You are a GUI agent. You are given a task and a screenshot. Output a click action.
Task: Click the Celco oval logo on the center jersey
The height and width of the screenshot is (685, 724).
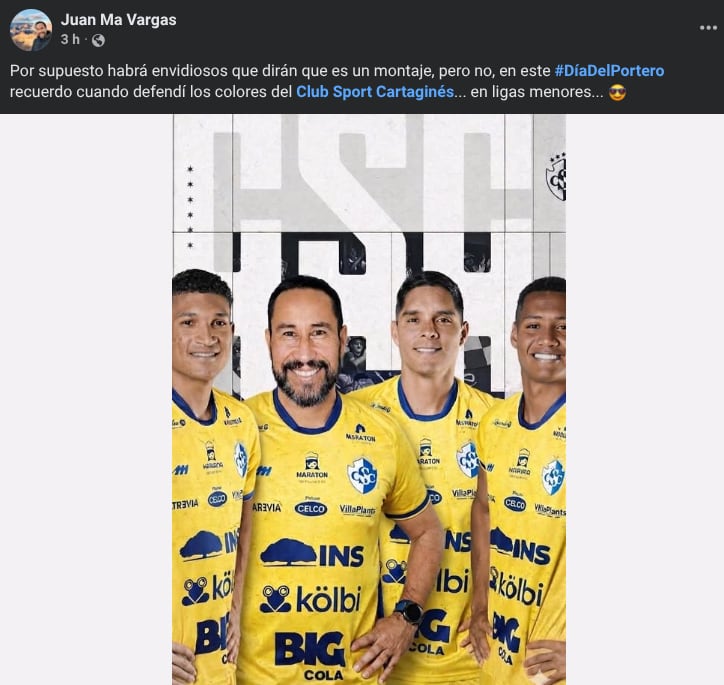coord(311,508)
